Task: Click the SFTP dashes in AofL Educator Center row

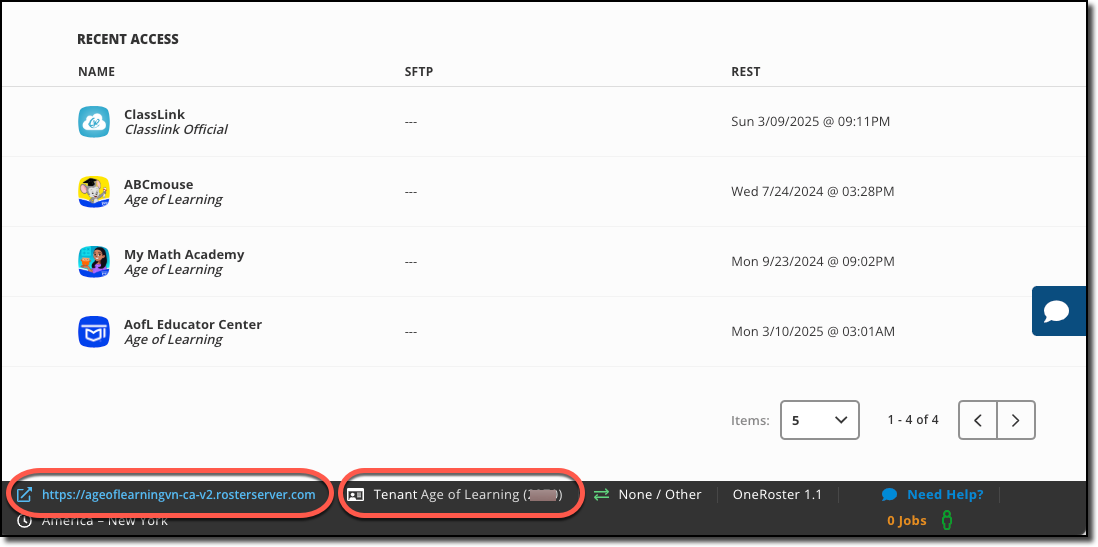Action: pyautogui.click(x=411, y=332)
